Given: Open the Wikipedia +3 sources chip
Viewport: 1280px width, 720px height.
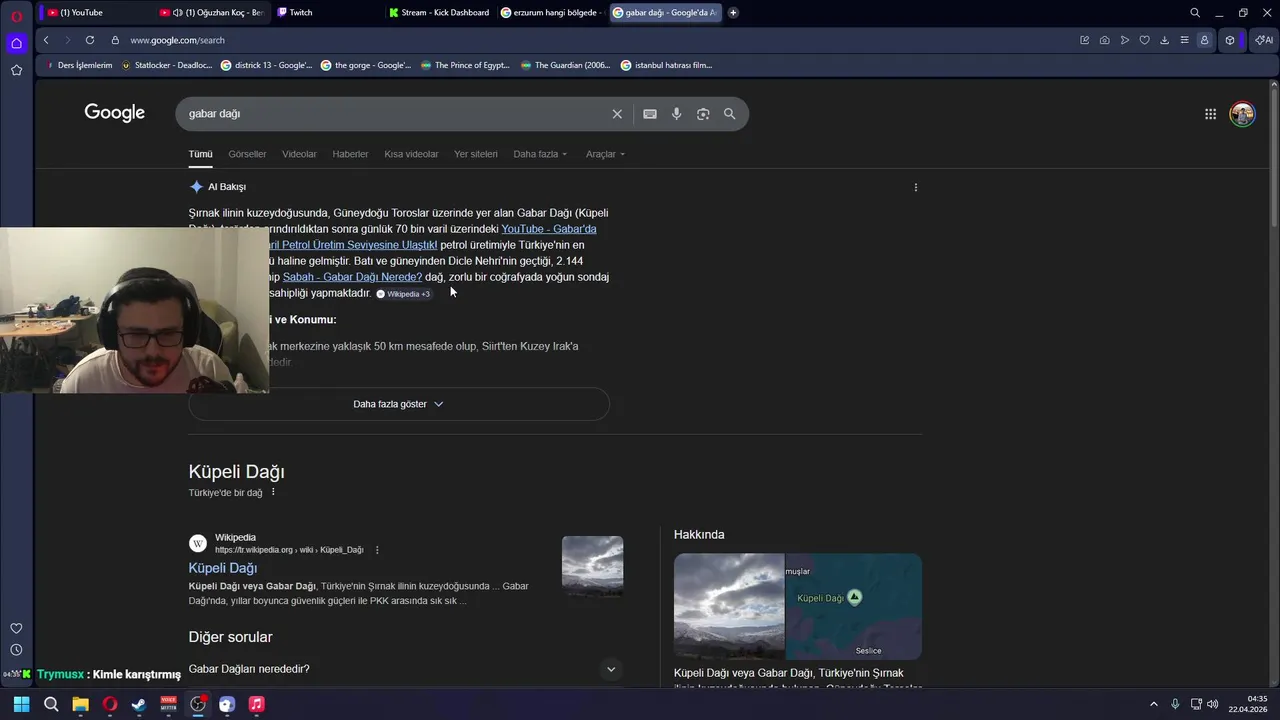Looking at the screenshot, I should click(x=403, y=294).
